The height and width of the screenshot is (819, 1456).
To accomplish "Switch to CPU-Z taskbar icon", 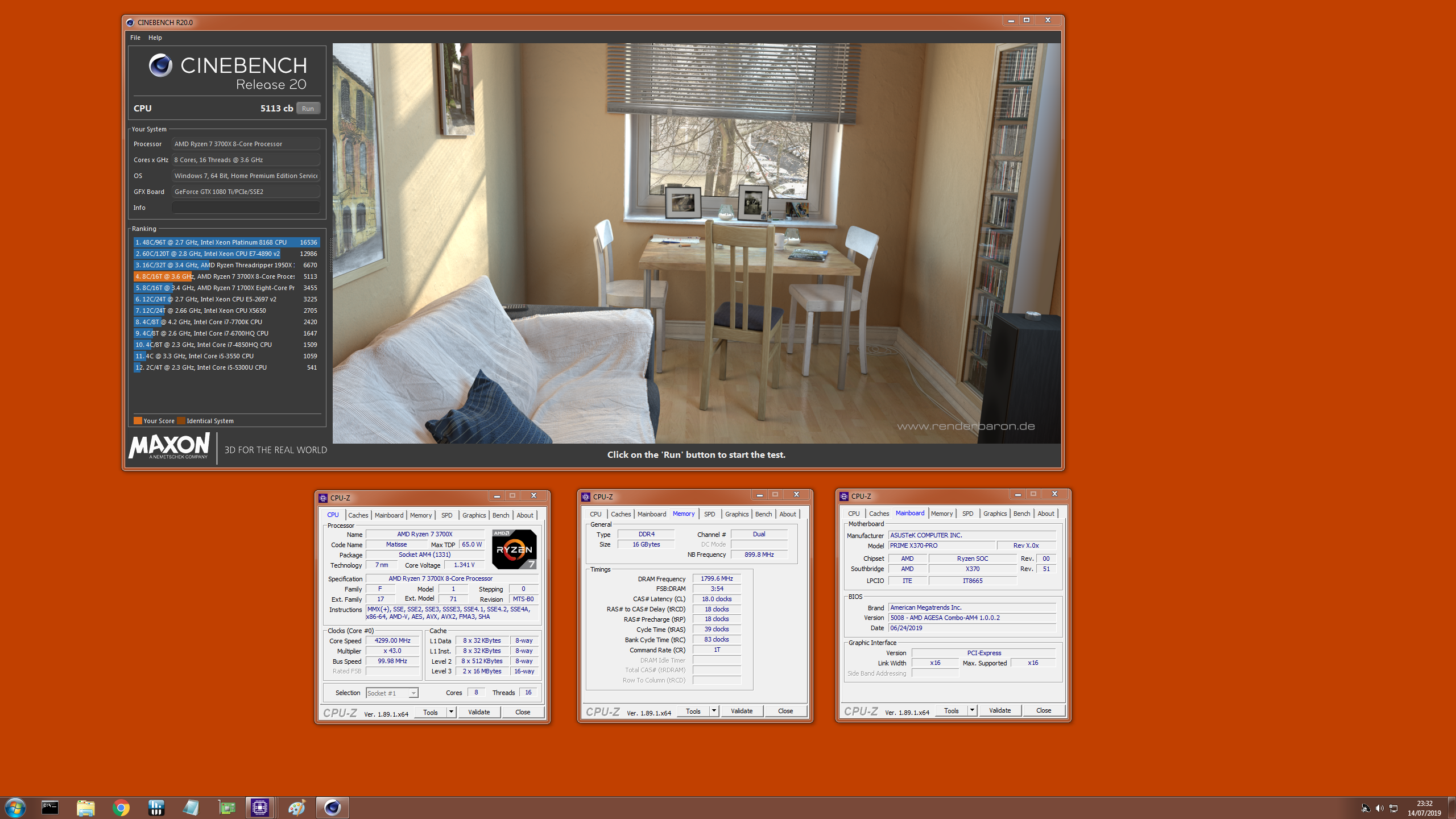I will (260, 808).
